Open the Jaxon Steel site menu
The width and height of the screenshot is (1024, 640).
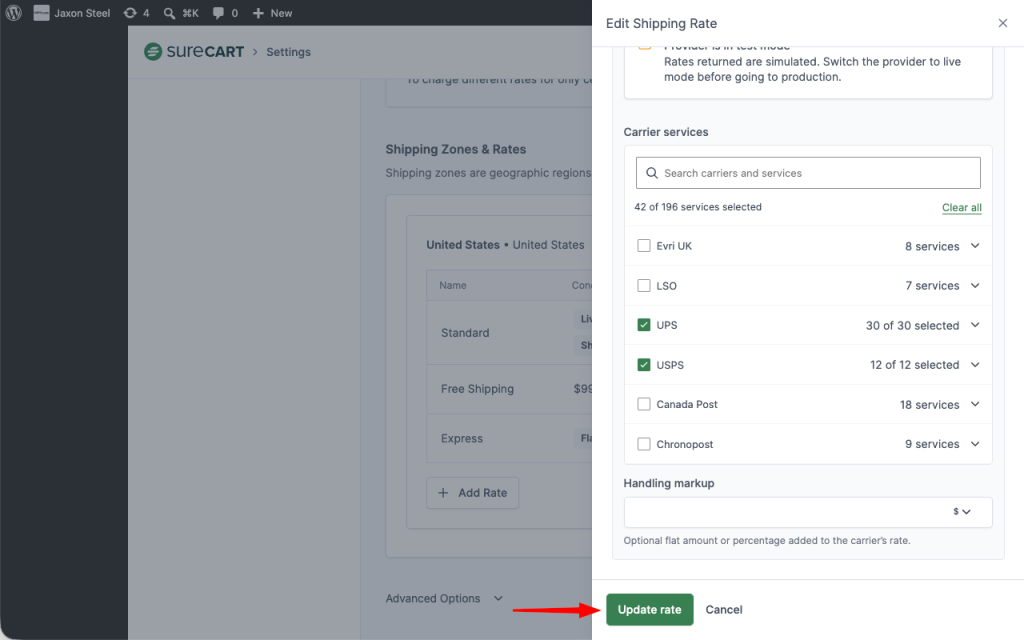click(72, 13)
